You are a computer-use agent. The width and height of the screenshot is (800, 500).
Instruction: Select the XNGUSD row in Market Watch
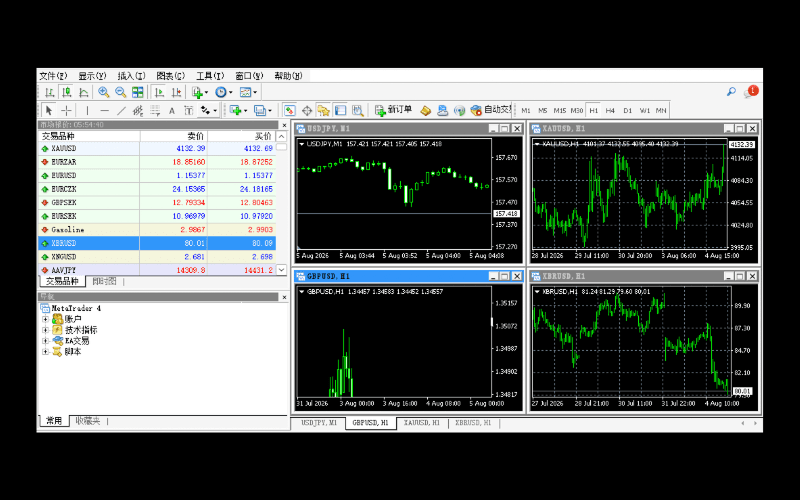[157, 257]
